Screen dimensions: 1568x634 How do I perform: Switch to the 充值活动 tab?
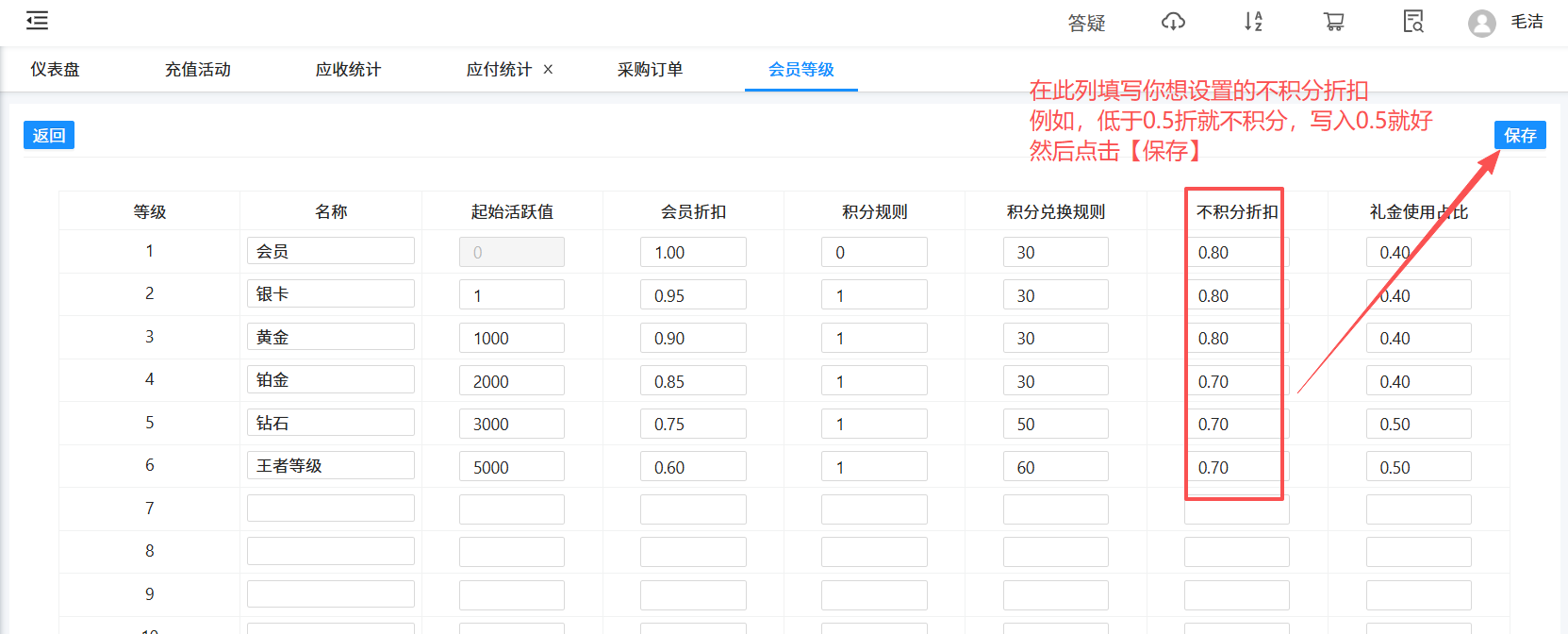click(198, 70)
